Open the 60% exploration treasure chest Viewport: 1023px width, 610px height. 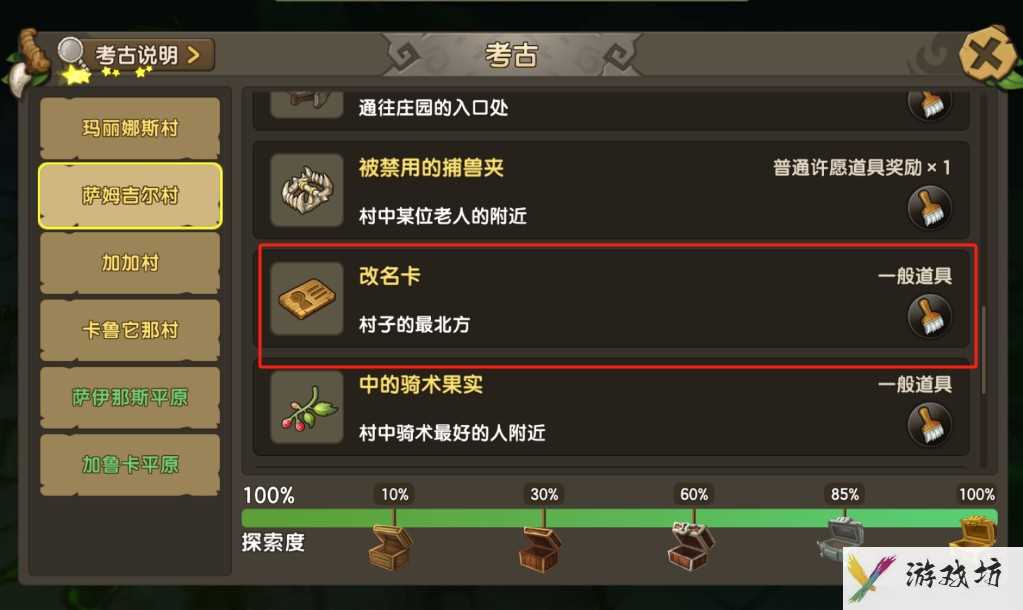[x=691, y=545]
